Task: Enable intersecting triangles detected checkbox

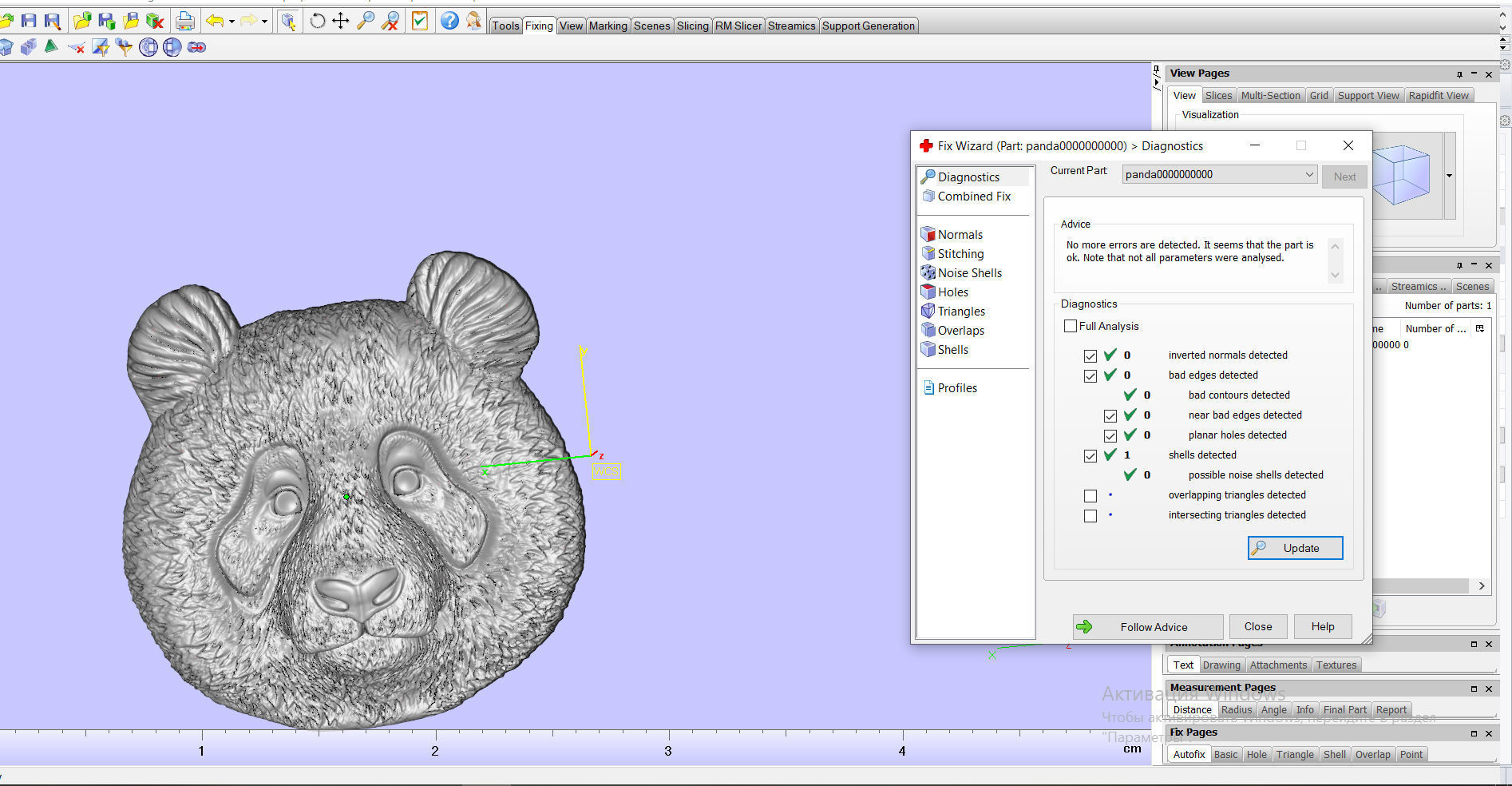Action: [x=1090, y=516]
